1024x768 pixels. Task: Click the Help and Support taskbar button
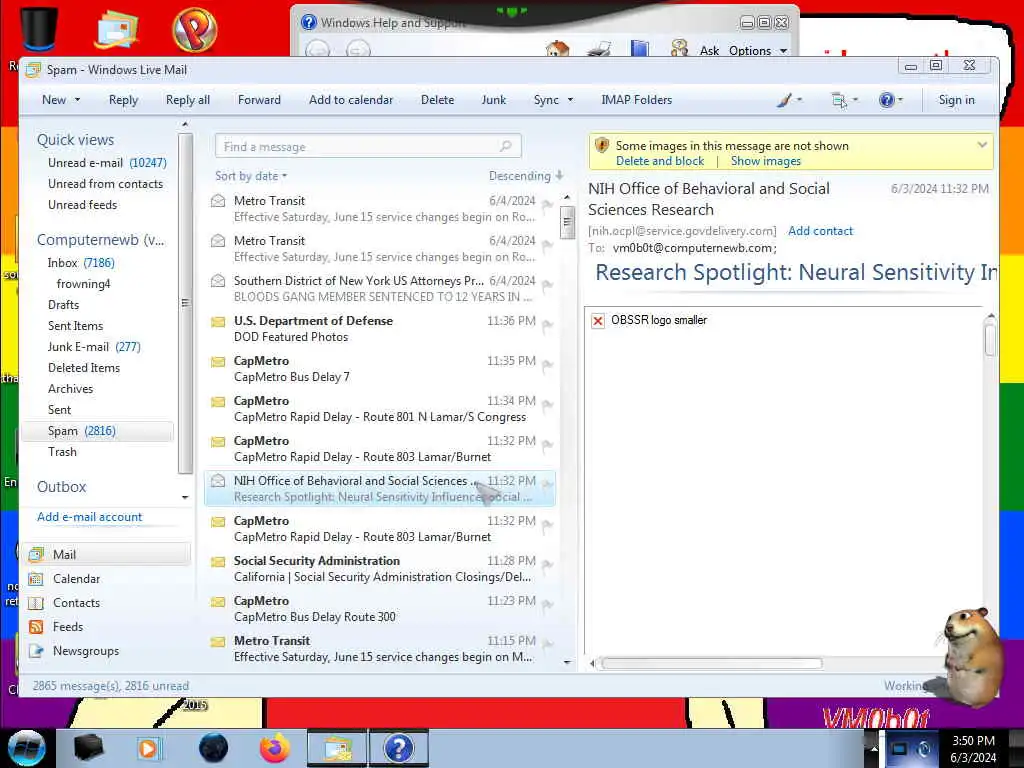click(399, 748)
